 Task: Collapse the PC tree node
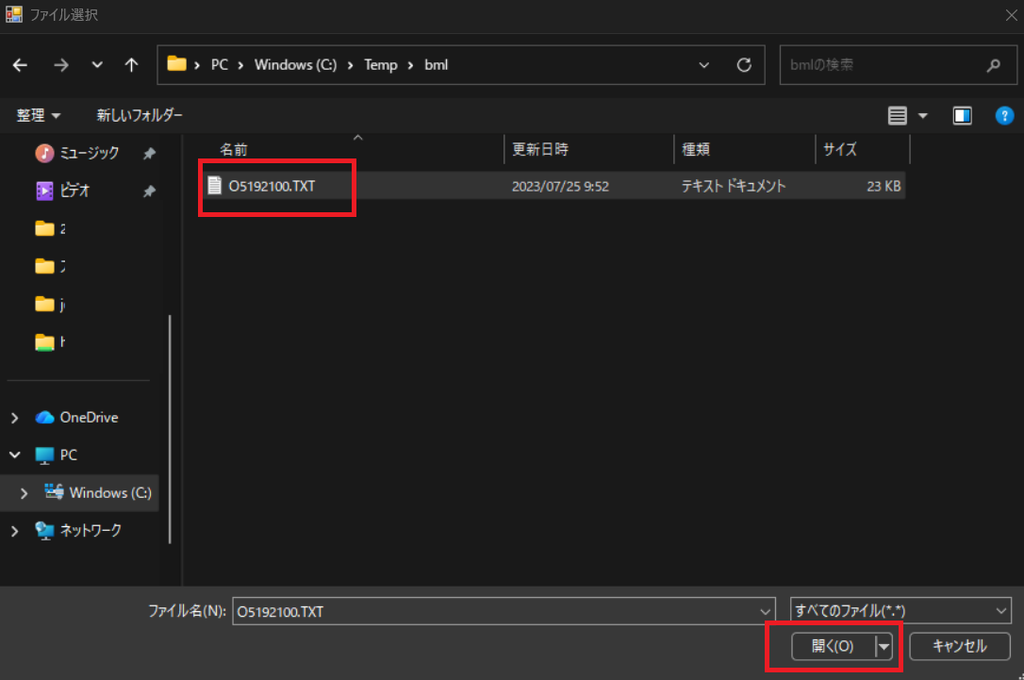(14, 455)
